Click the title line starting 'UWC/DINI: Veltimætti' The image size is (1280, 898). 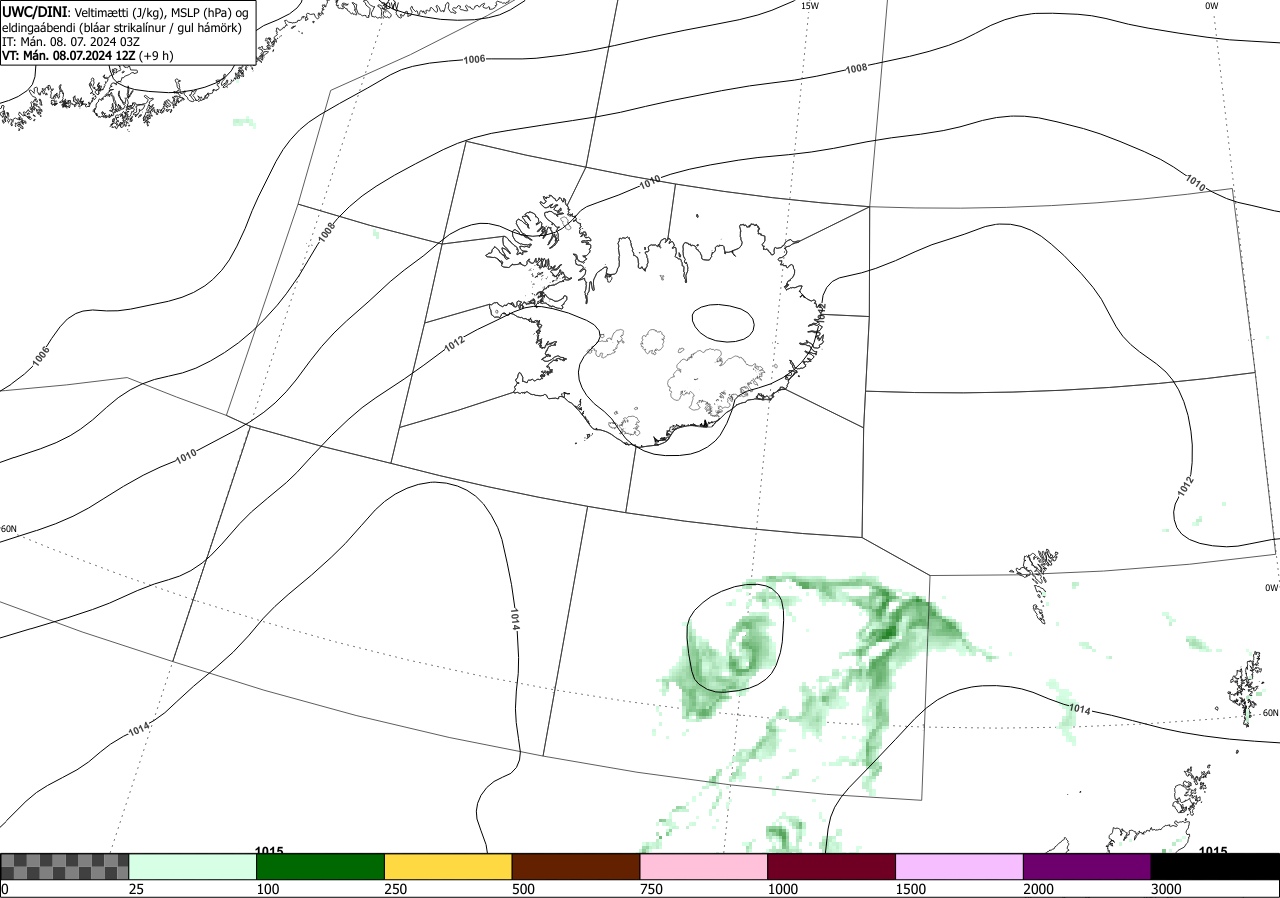click(125, 11)
